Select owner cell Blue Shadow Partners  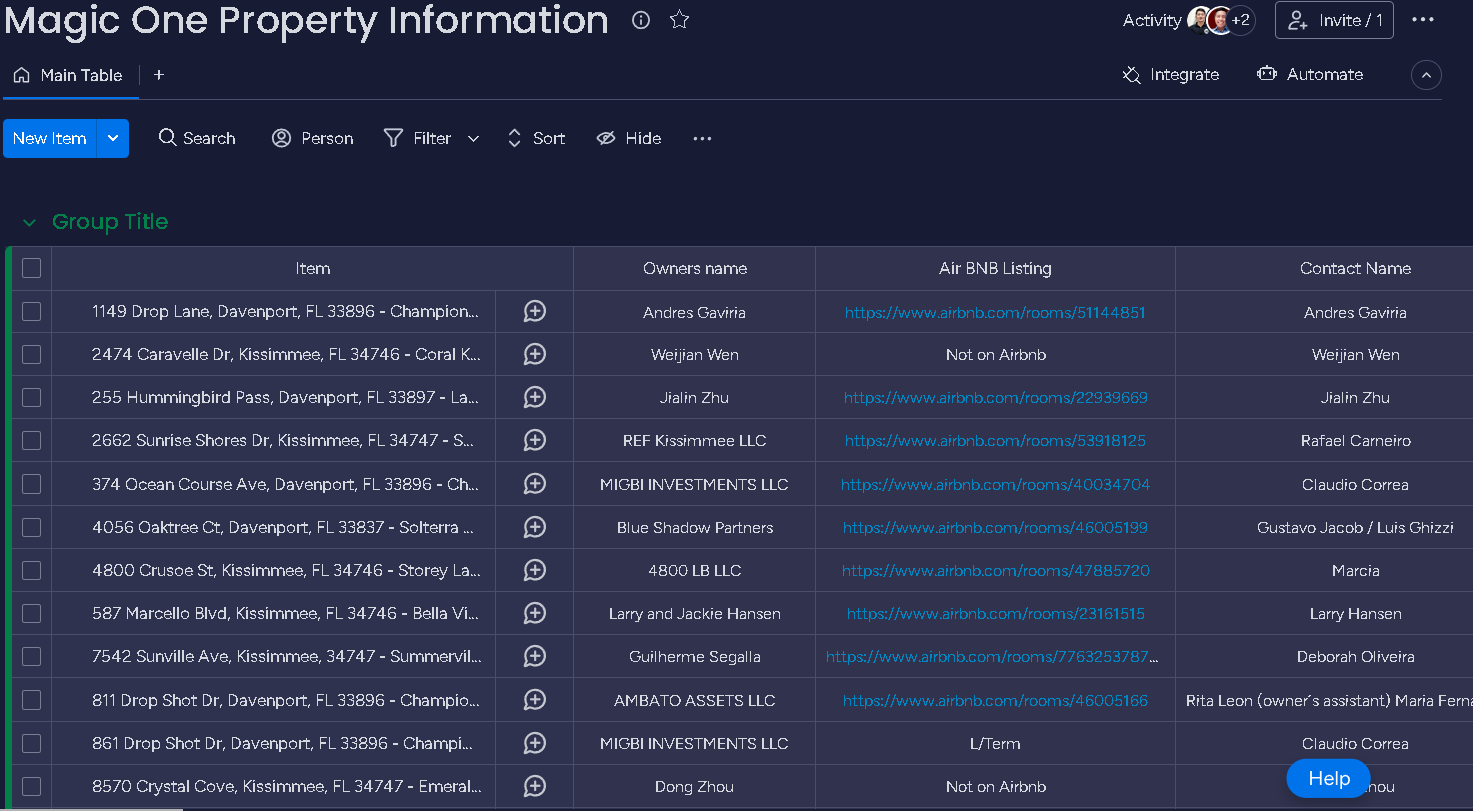click(695, 528)
